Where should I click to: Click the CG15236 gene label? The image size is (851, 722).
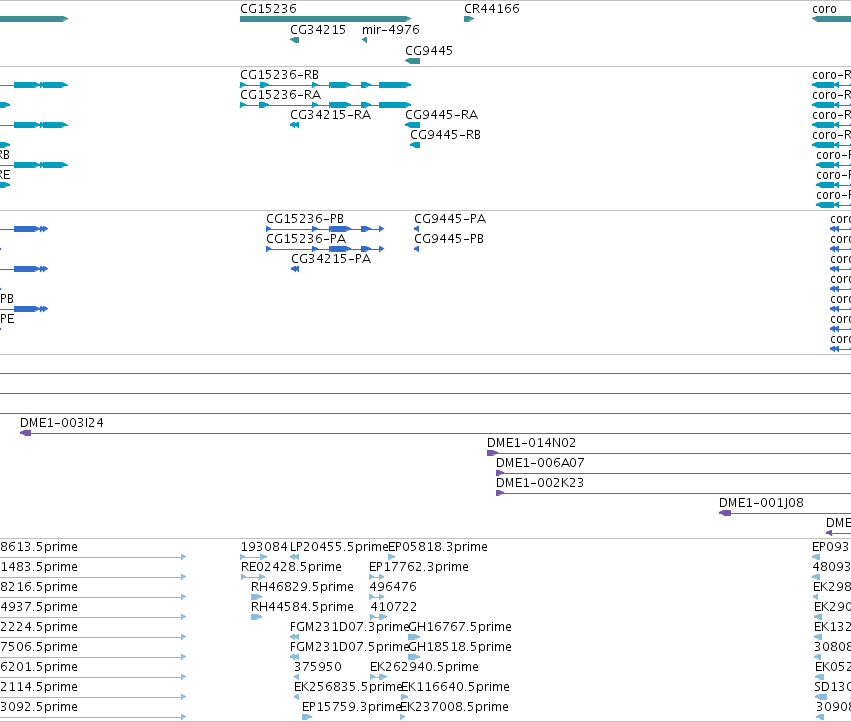[x=268, y=9]
